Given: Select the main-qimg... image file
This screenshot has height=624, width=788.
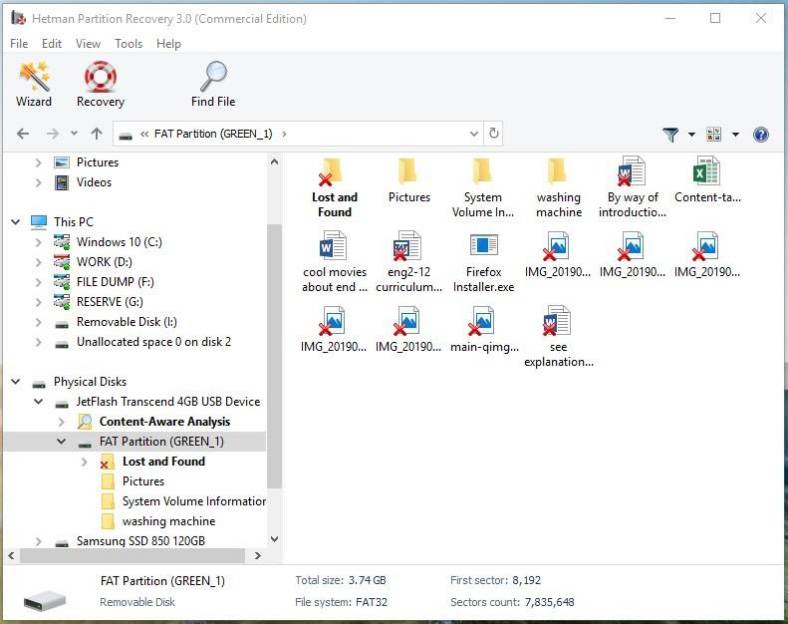Looking at the screenshot, I should coord(484,329).
